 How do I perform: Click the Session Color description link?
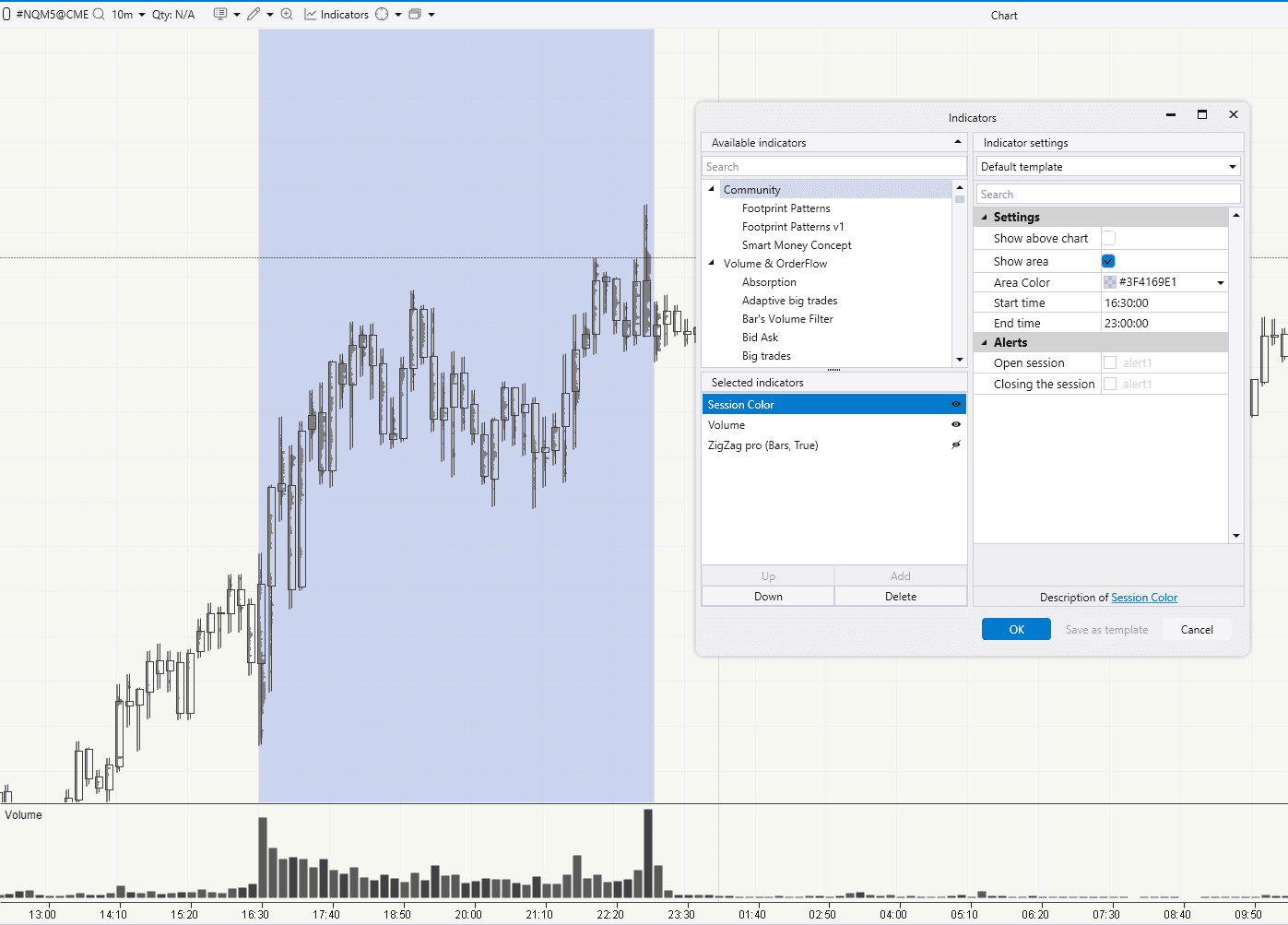(1143, 597)
